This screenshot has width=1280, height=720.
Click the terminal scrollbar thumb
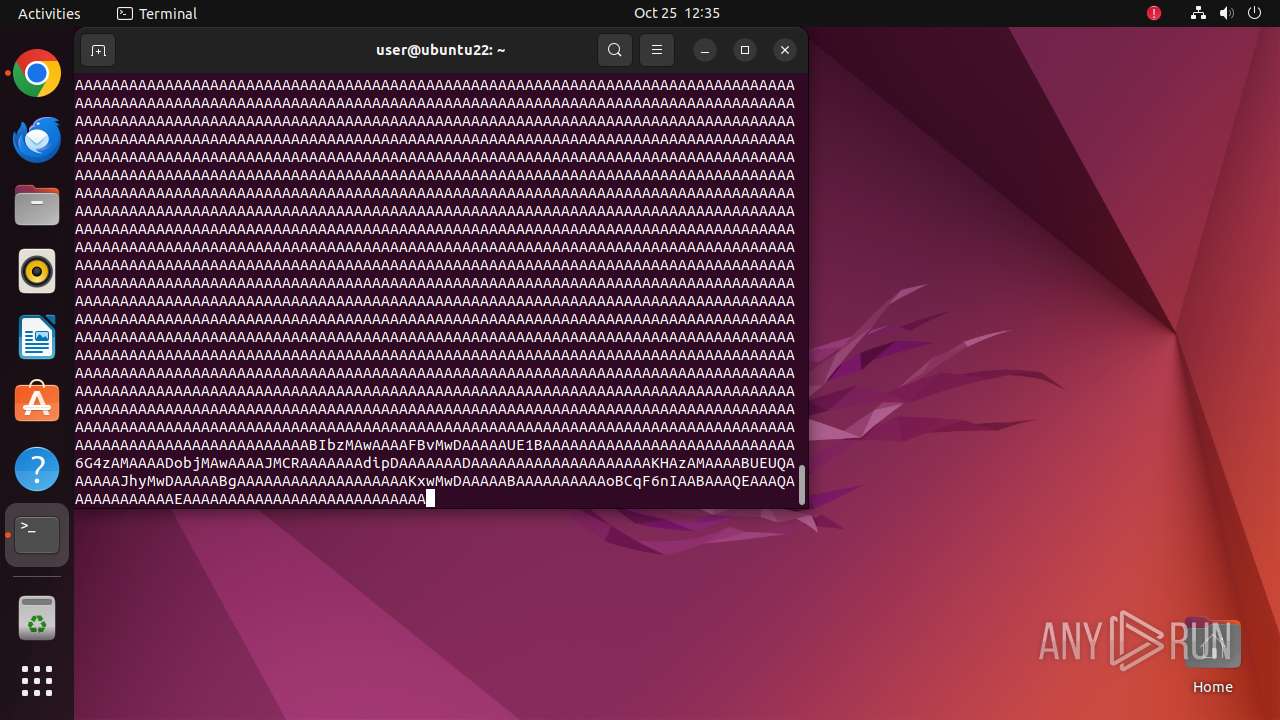coord(802,485)
